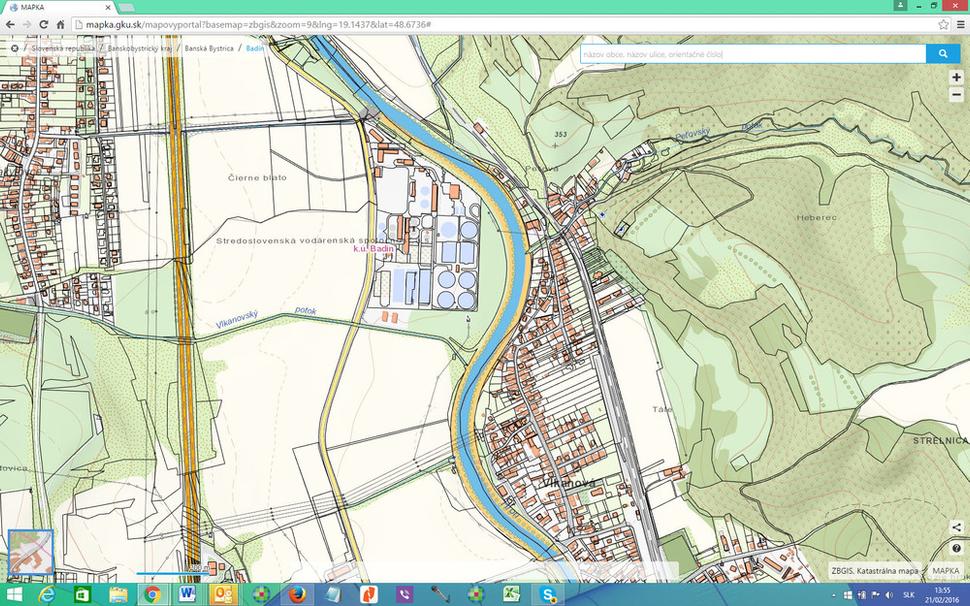
Task: Open Microsoft Word from the taskbar
Action: point(187,594)
